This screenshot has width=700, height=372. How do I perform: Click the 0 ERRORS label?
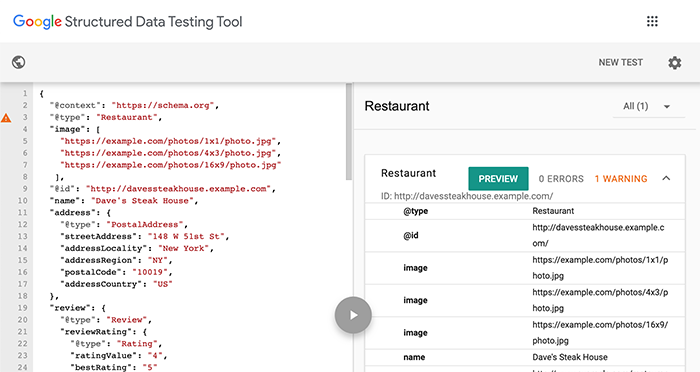click(x=561, y=179)
